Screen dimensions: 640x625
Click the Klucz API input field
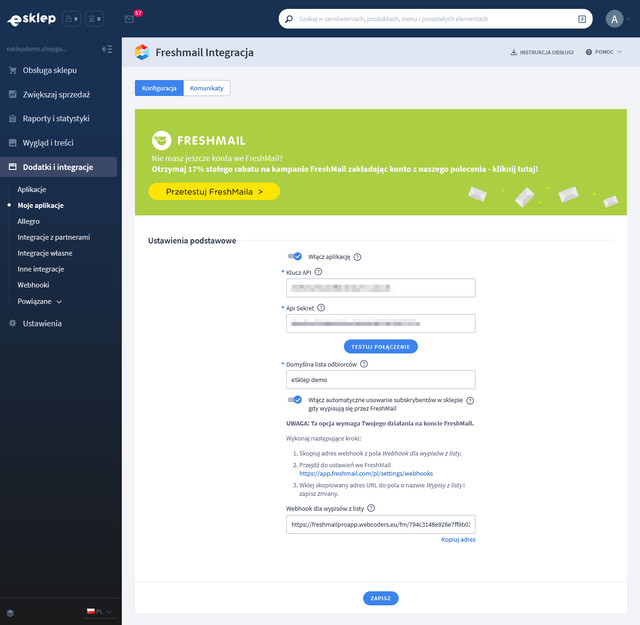(x=381, y=288)
